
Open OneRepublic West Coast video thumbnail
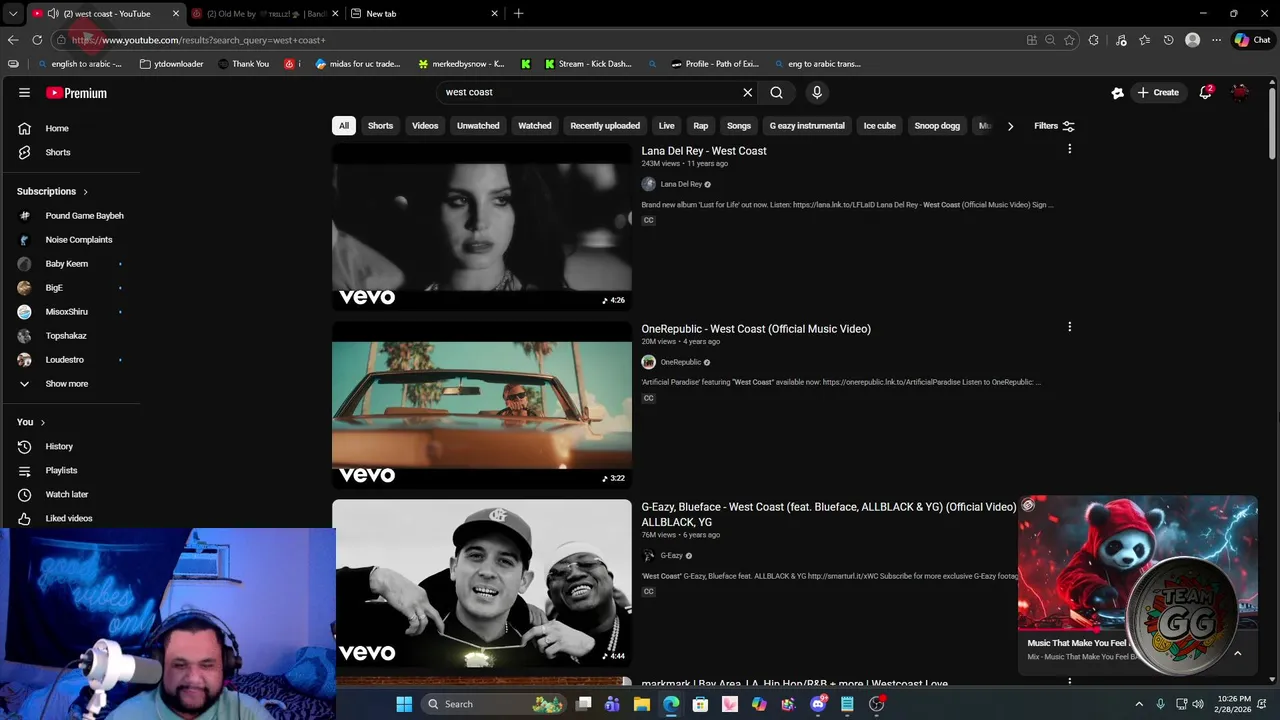click(x=482, y=405)
